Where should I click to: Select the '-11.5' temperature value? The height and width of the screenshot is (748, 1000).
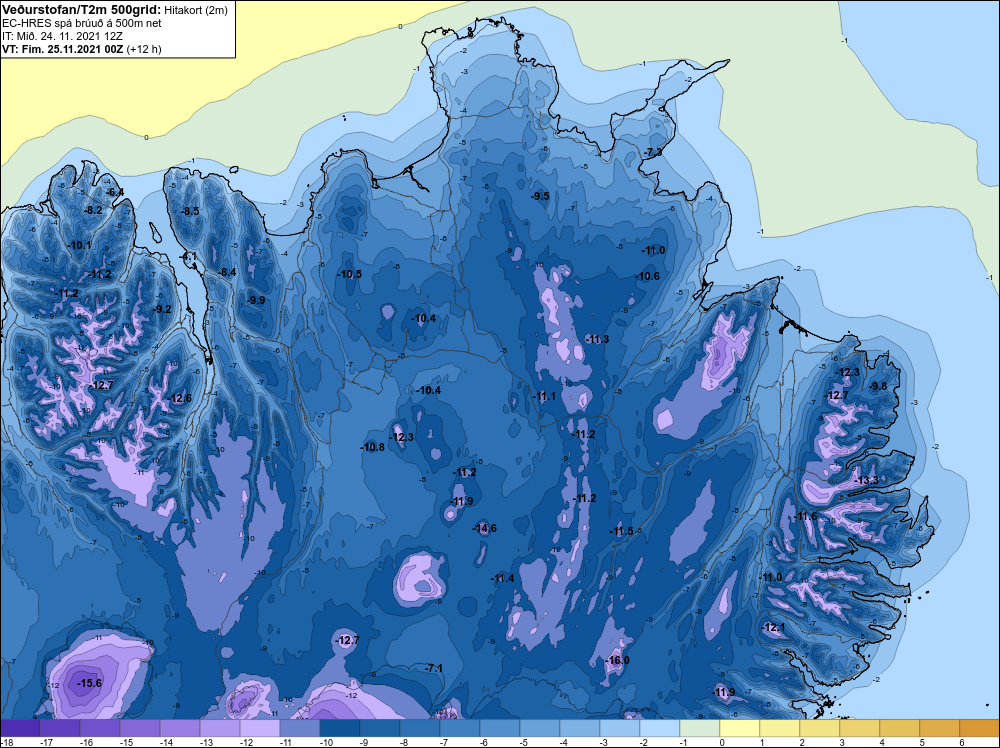[621, 531]
